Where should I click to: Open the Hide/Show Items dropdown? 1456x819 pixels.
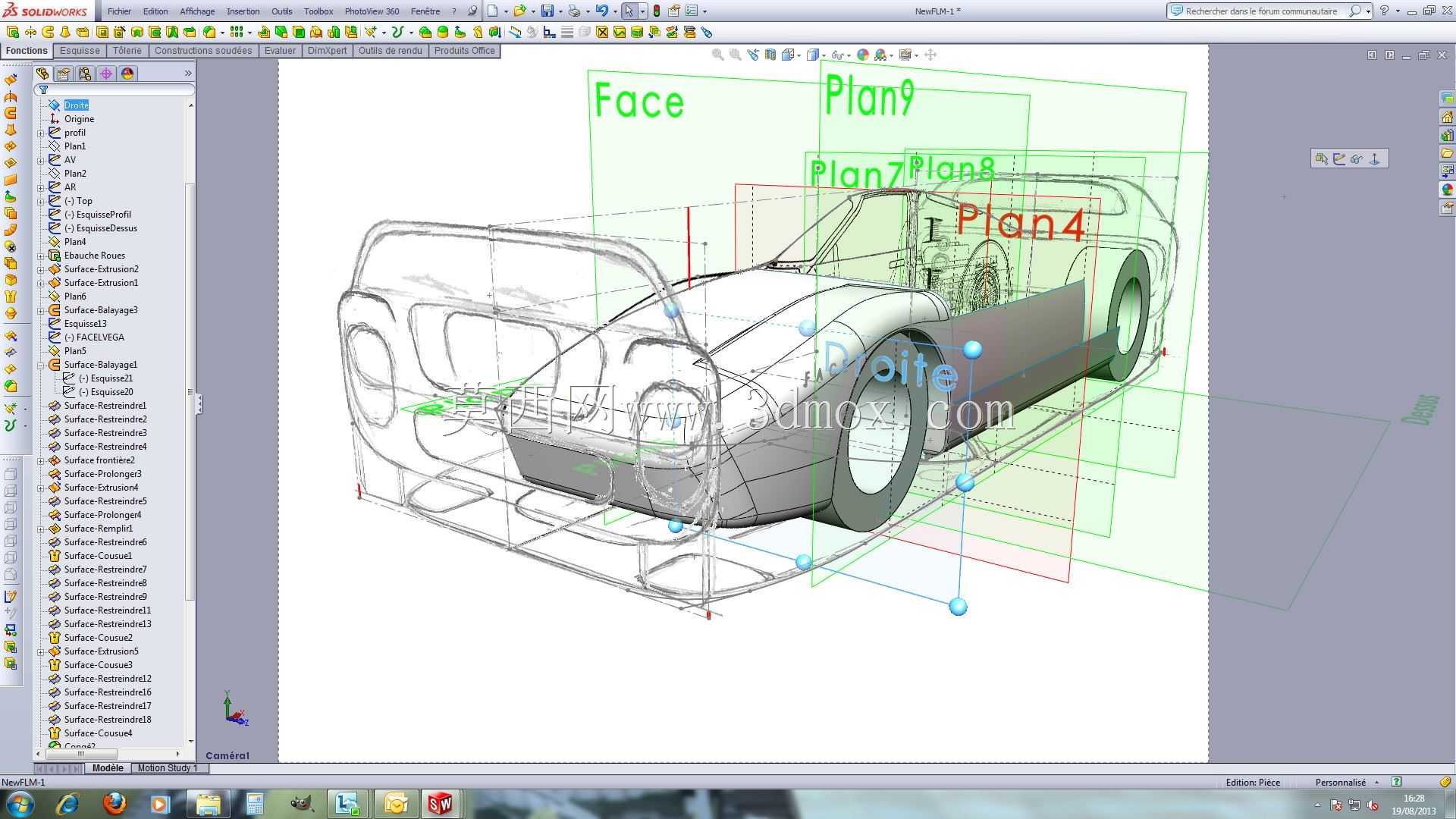click(849, 55)
